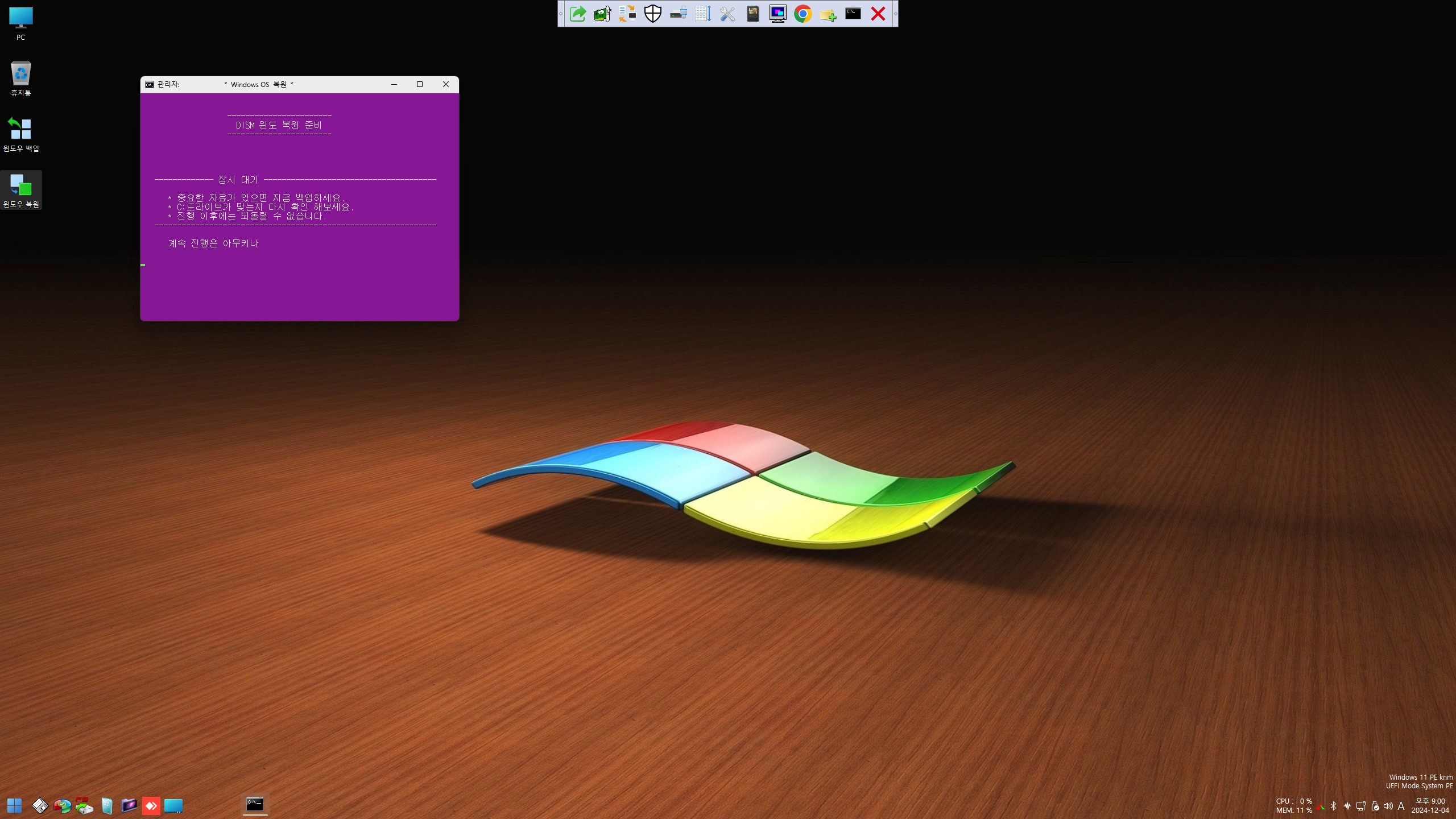The image size is (1456, 819).
Task: Launch the FS drive capture taskbar icon
Action: (x=84, y=805)
